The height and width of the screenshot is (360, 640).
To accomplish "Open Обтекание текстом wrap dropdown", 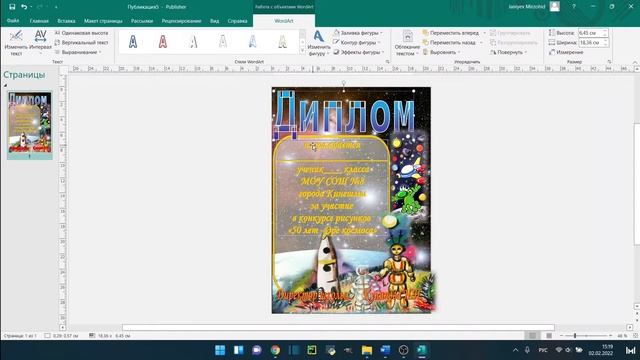I will point(407,42).
